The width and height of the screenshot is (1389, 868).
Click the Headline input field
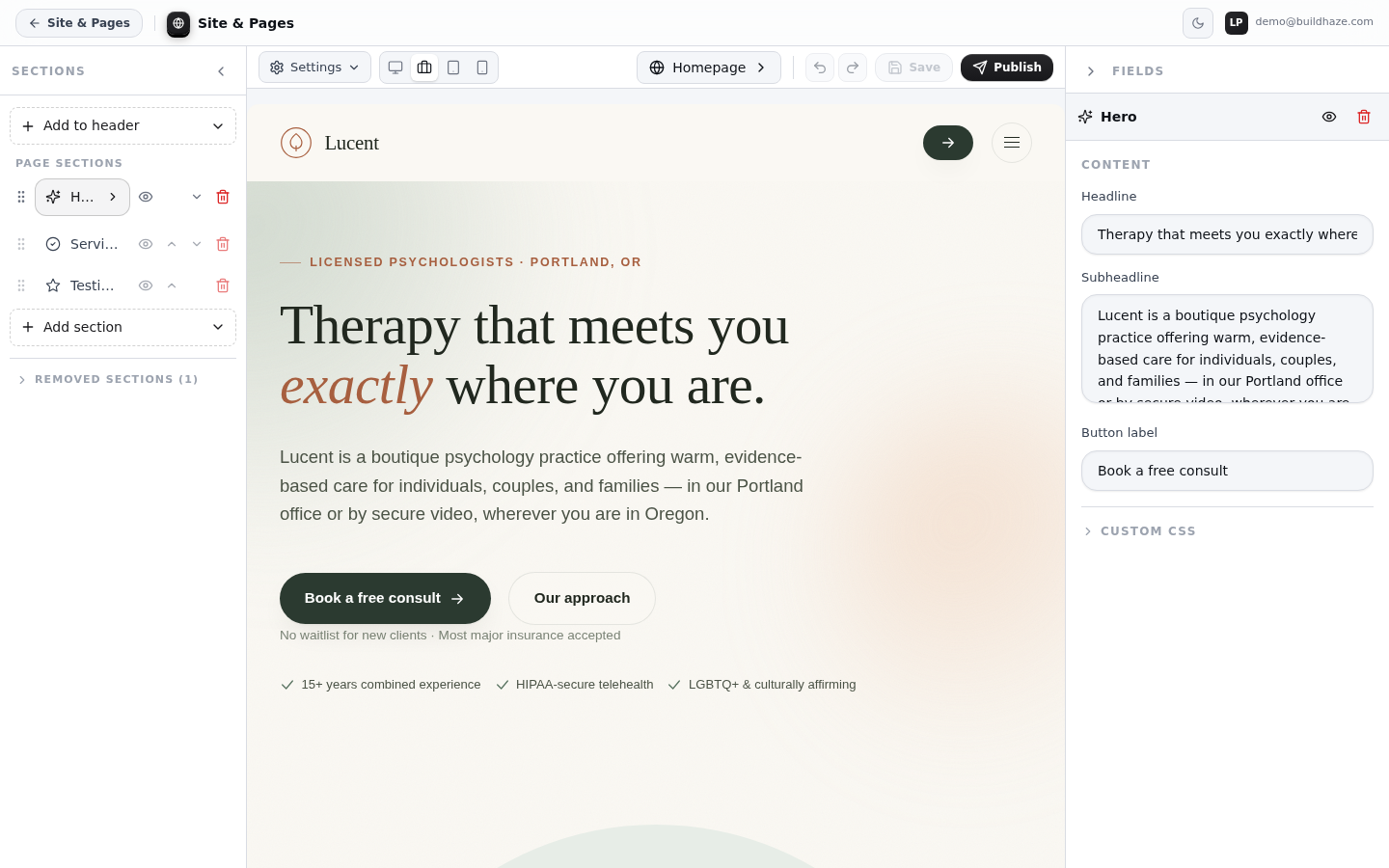click(x=1227, y=234)
